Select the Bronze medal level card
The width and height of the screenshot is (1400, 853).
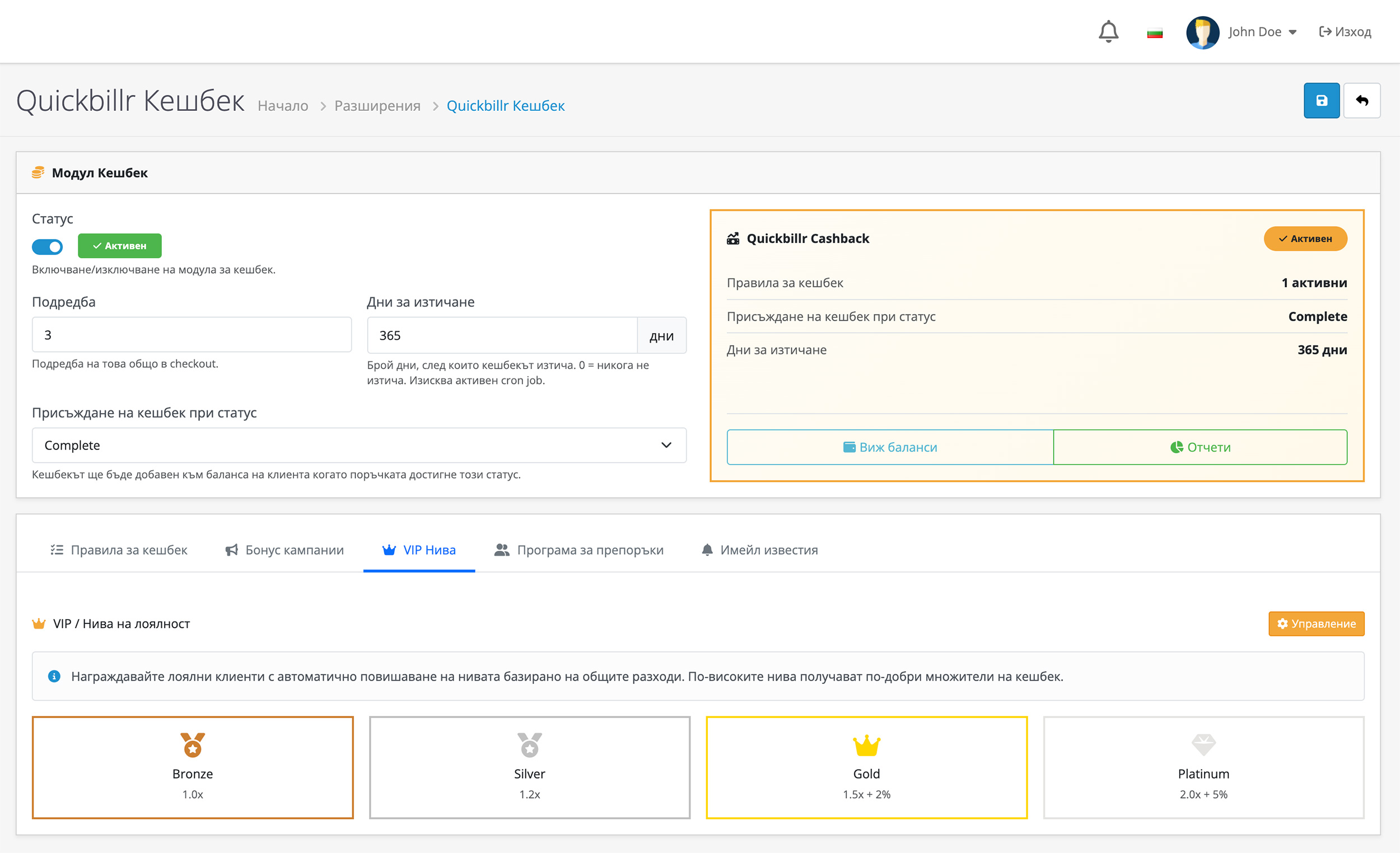pos(193,767)
